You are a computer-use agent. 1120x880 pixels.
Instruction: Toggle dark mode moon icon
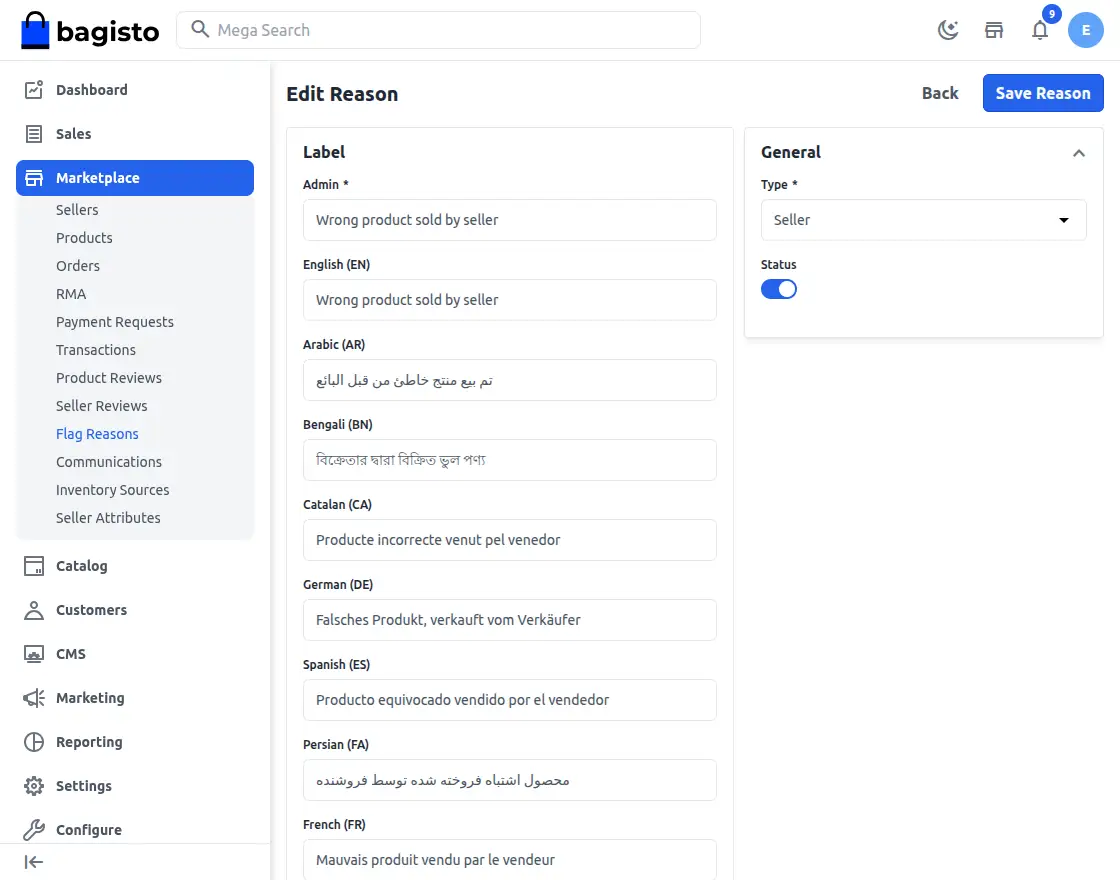coord(948,30)
